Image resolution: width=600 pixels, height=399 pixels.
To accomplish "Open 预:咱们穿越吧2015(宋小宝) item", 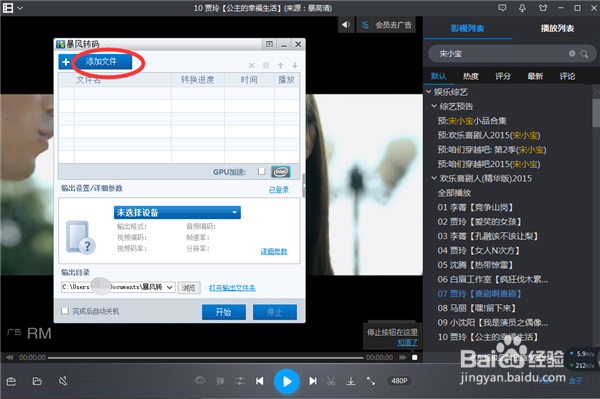I will click(x=489, y=164).
